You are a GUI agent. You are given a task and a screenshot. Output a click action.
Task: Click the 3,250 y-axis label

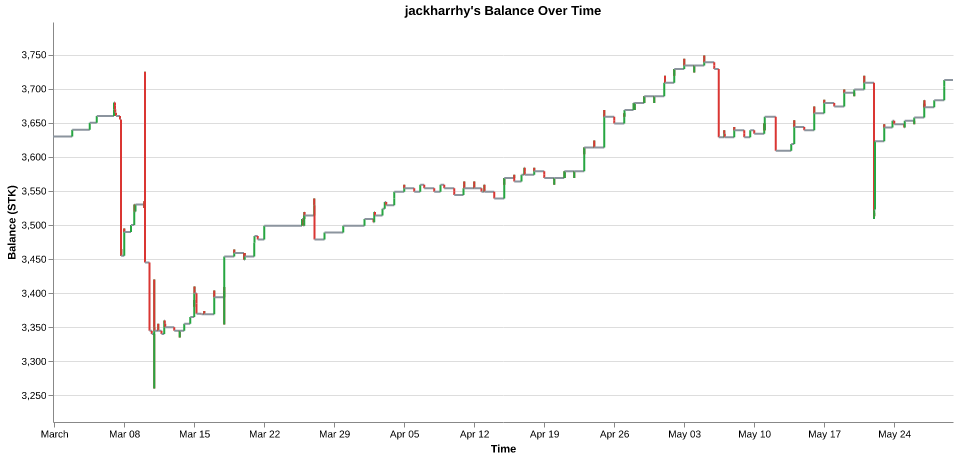pyautogui.click(x=34, y=396)
